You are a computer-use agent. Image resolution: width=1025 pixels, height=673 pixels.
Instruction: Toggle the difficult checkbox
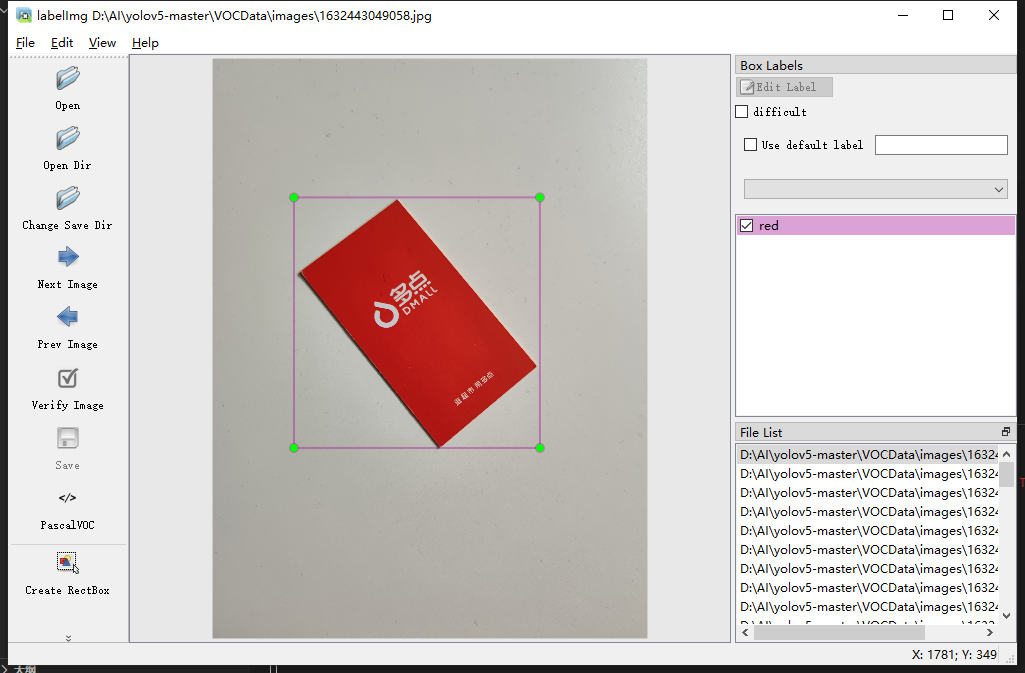[741, 112]
